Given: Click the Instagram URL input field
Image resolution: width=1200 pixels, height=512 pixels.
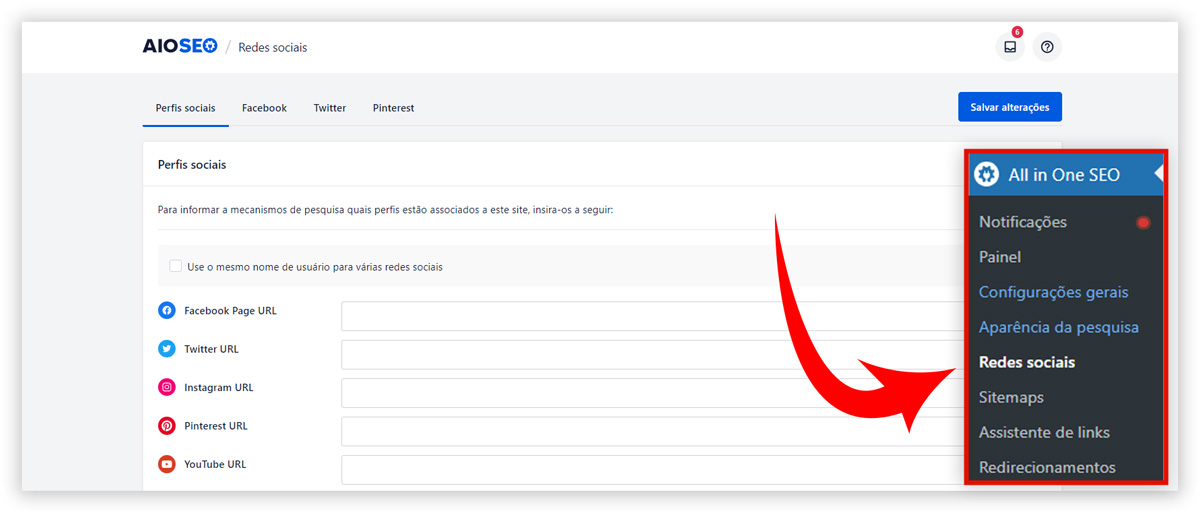Looking at the screenshot, I should click(x=653, y=393).
